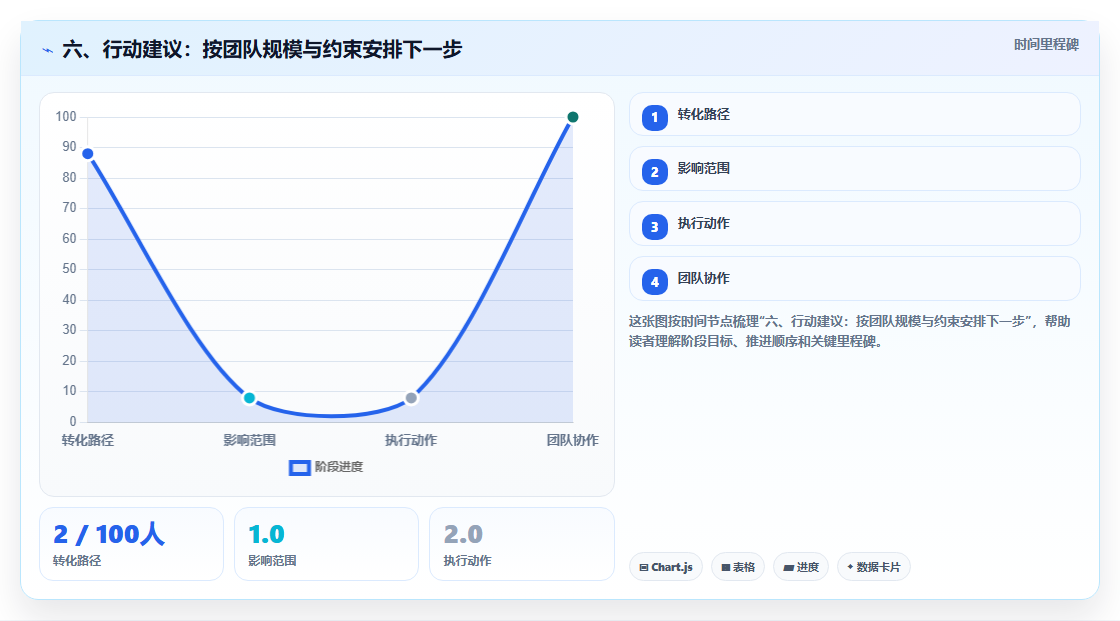Select the green 团队协作 data point at 100
The width and height of the screenshot is (1120, 621).
click(x=573, y=116)
